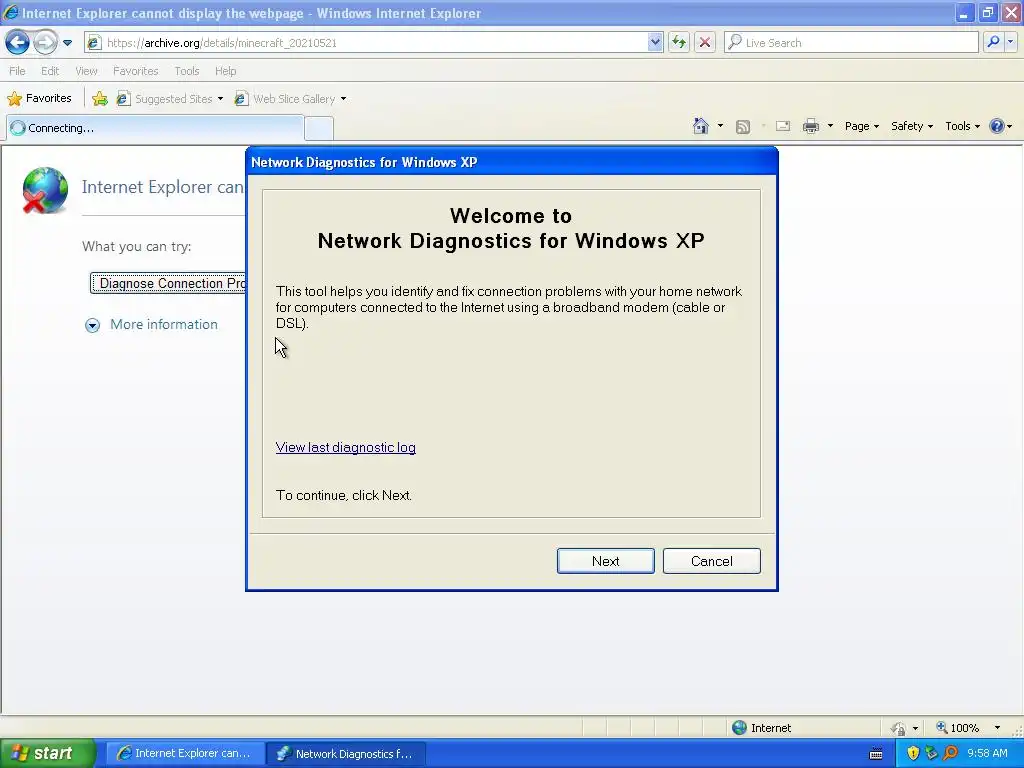The height and width of the screenshot is (768, 1024).
Task: Click the orange magnifier tray icon
Action: coord(950,753)
